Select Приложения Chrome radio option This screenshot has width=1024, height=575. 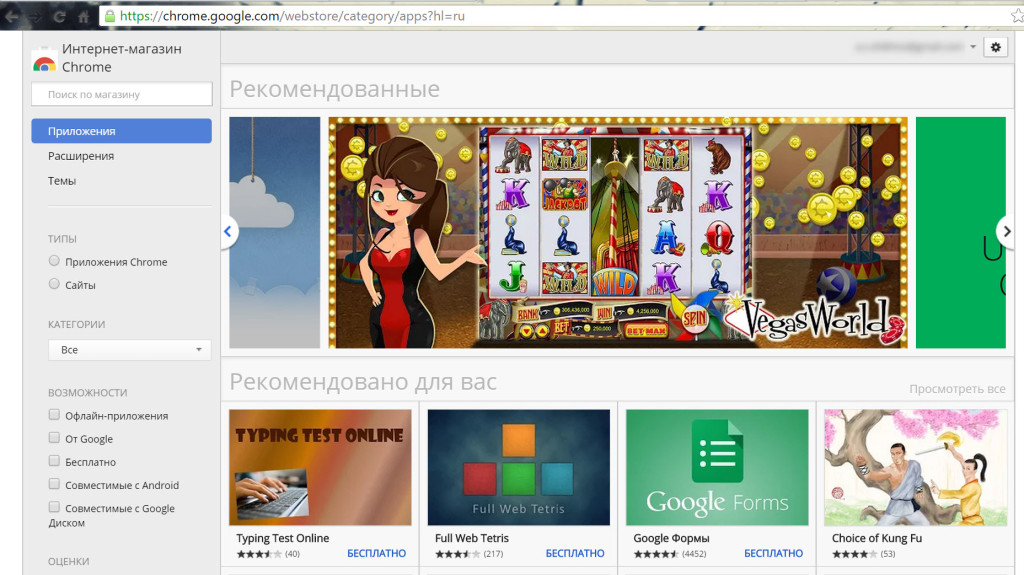54,261
